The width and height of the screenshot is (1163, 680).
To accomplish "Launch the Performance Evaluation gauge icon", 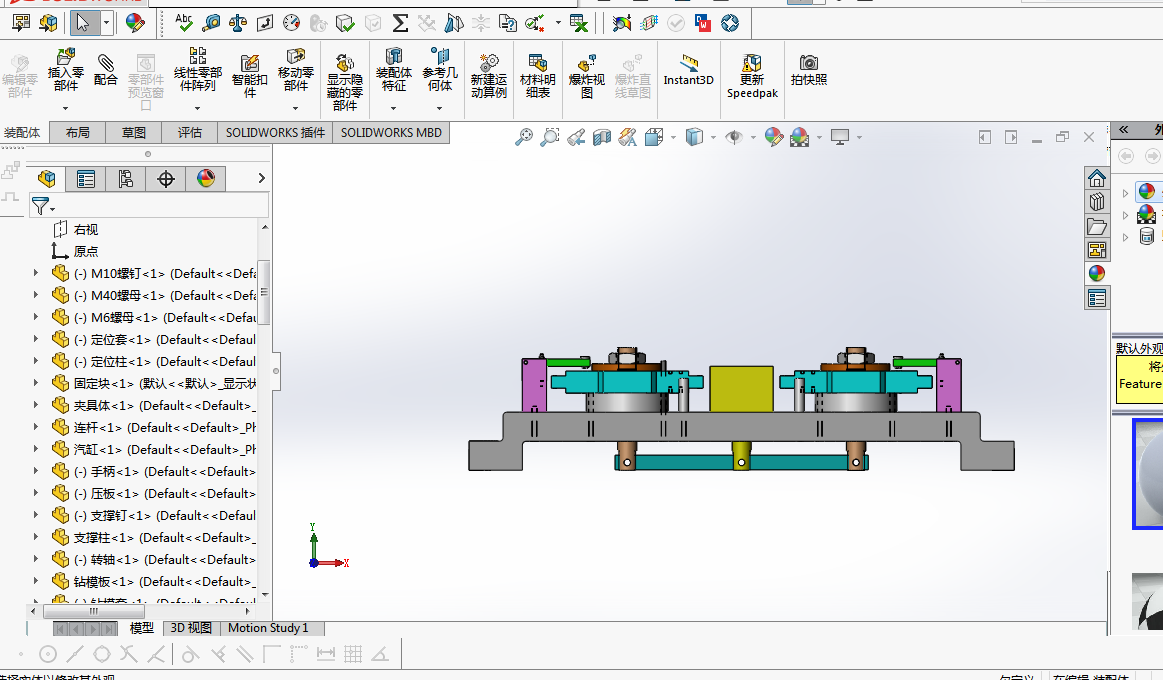I will click(291, 23).
